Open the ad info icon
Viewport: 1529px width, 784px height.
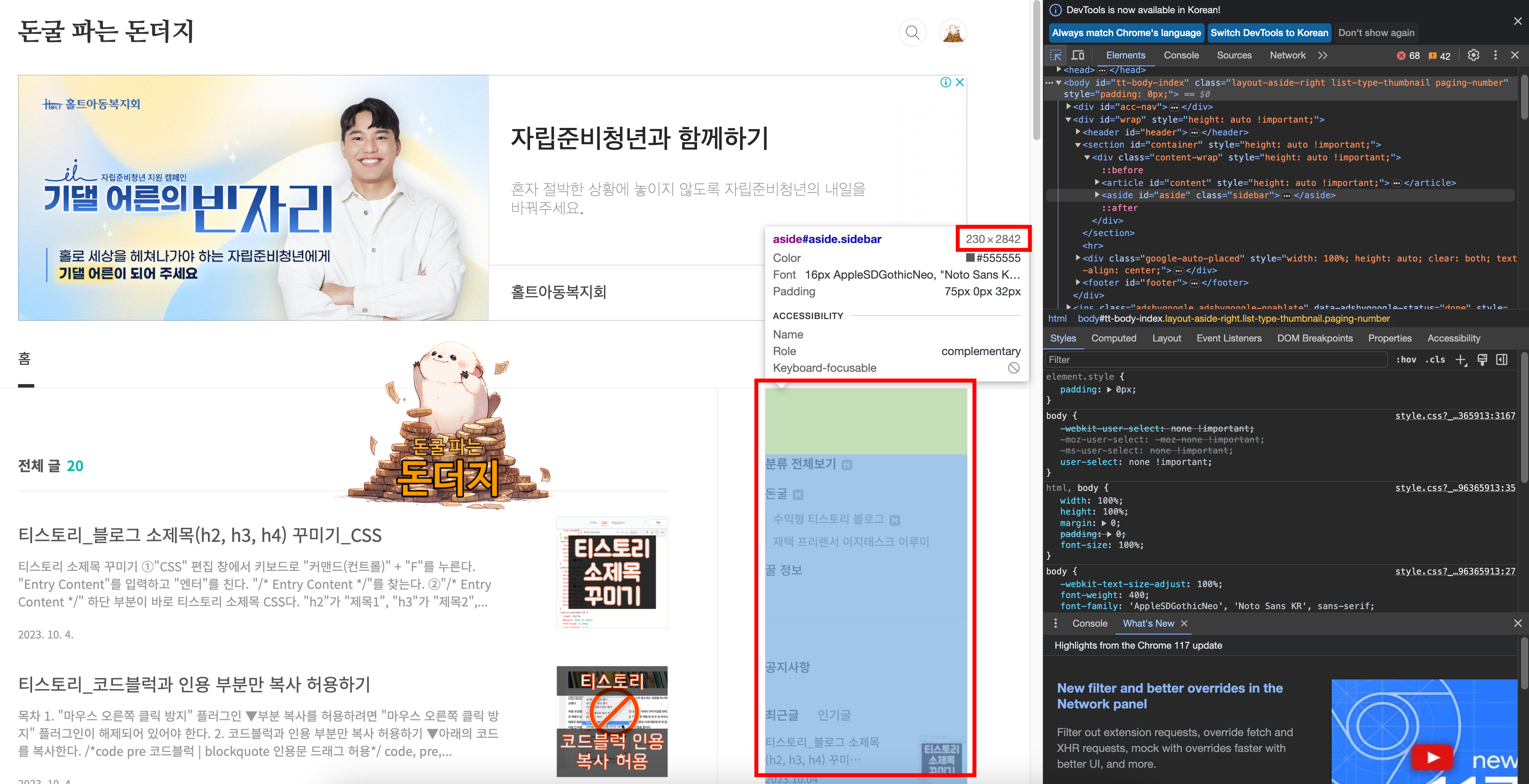945,83
